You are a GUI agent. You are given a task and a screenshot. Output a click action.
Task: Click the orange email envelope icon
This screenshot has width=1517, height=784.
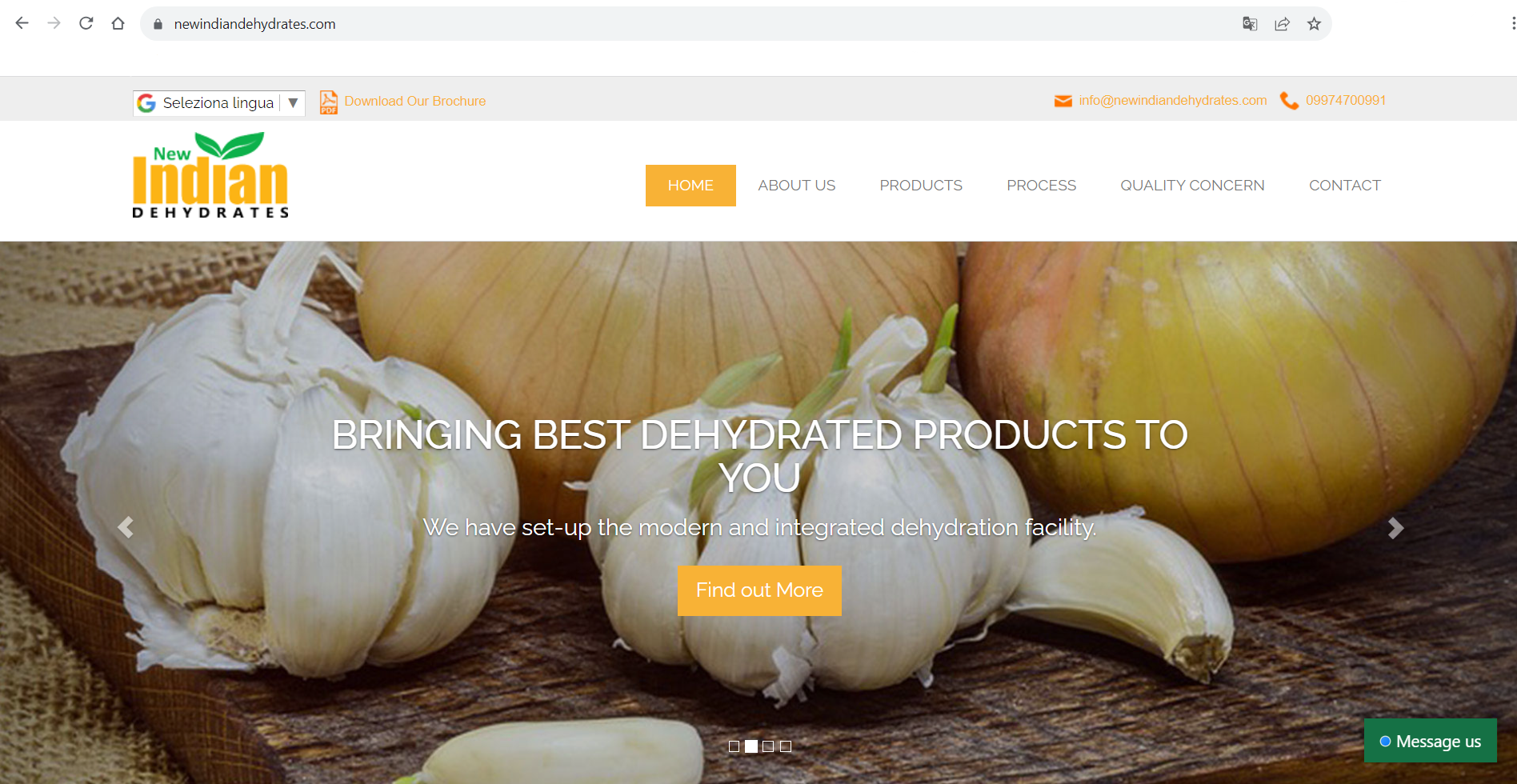[x=1063, y=101]
